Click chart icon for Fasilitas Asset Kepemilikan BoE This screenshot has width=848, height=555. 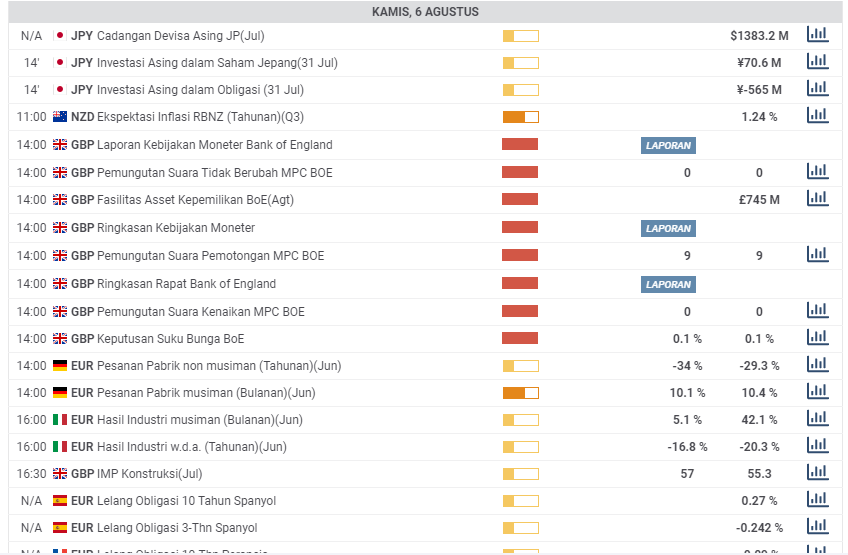(817, 199)
